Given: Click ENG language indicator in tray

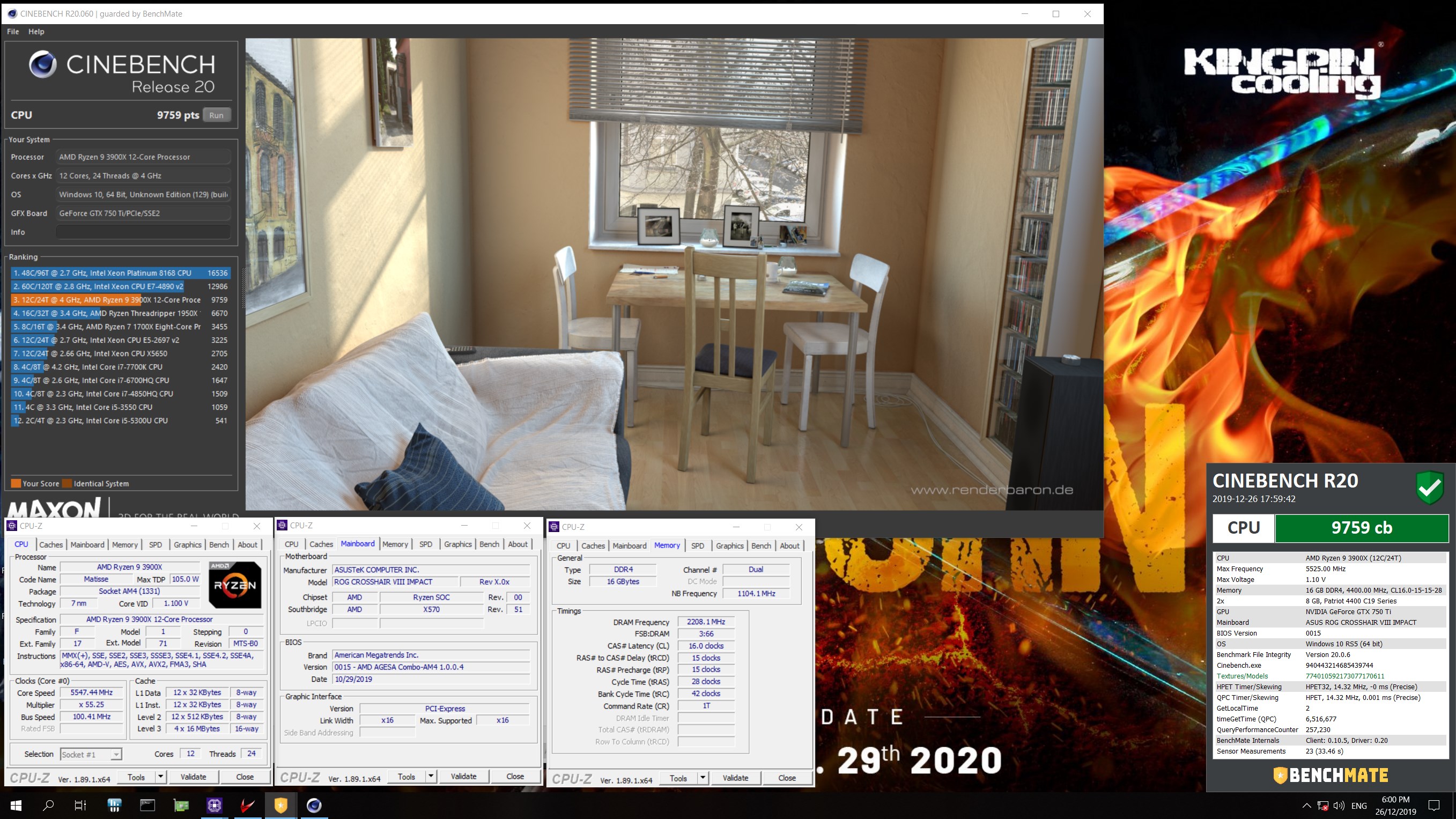Looking at the screenshot, I should tap(1359, 806).
